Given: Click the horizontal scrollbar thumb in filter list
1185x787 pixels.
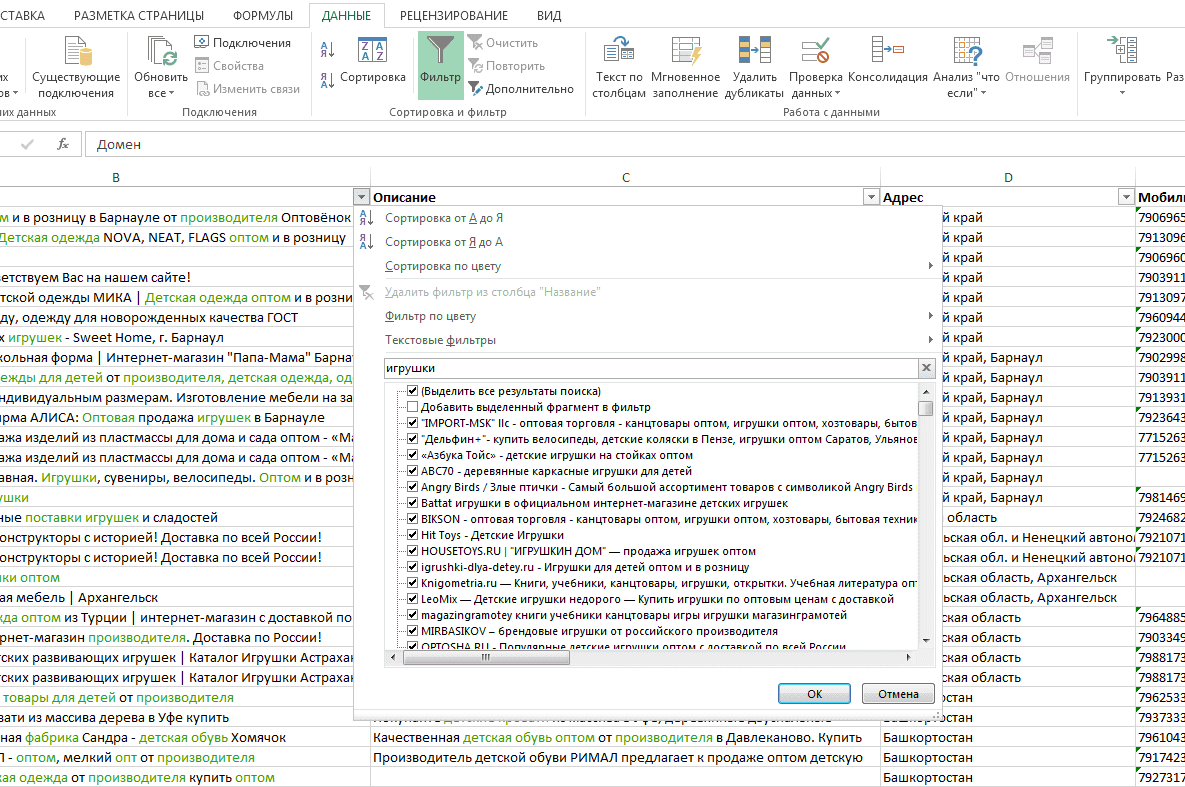Looking at the screenshot, I should tap(487, 658).
